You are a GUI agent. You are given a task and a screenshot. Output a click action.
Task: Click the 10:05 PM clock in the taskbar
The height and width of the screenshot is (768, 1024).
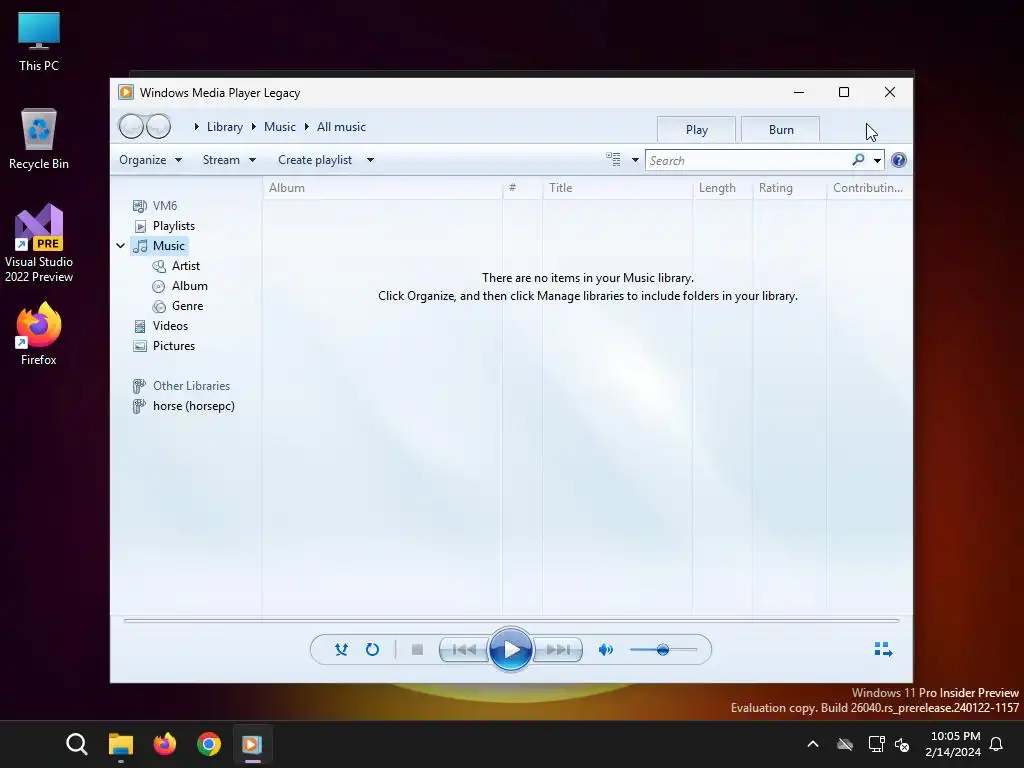(953, 744)
